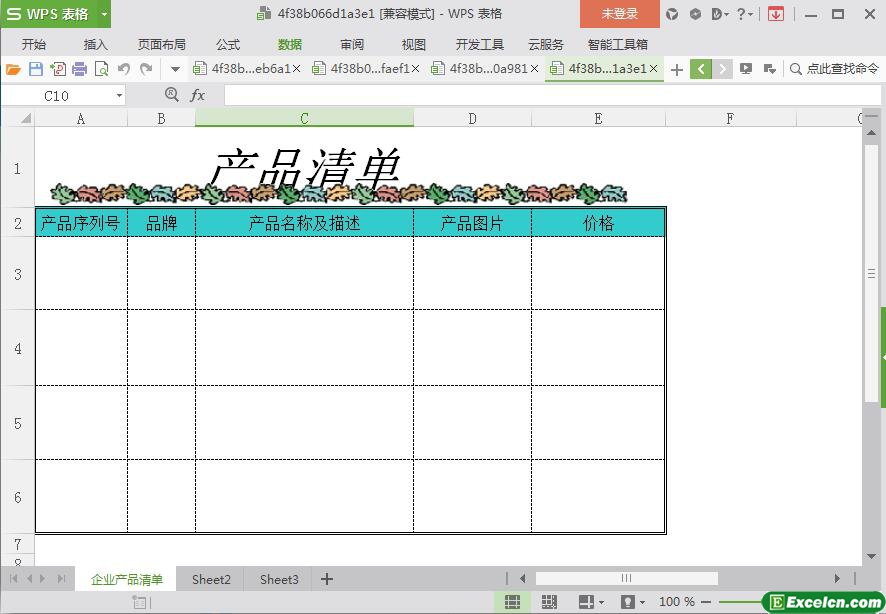Viewport: 886px width, 614px height.
Task: Click the 点此查找命令 search command box
Action: 834,69
